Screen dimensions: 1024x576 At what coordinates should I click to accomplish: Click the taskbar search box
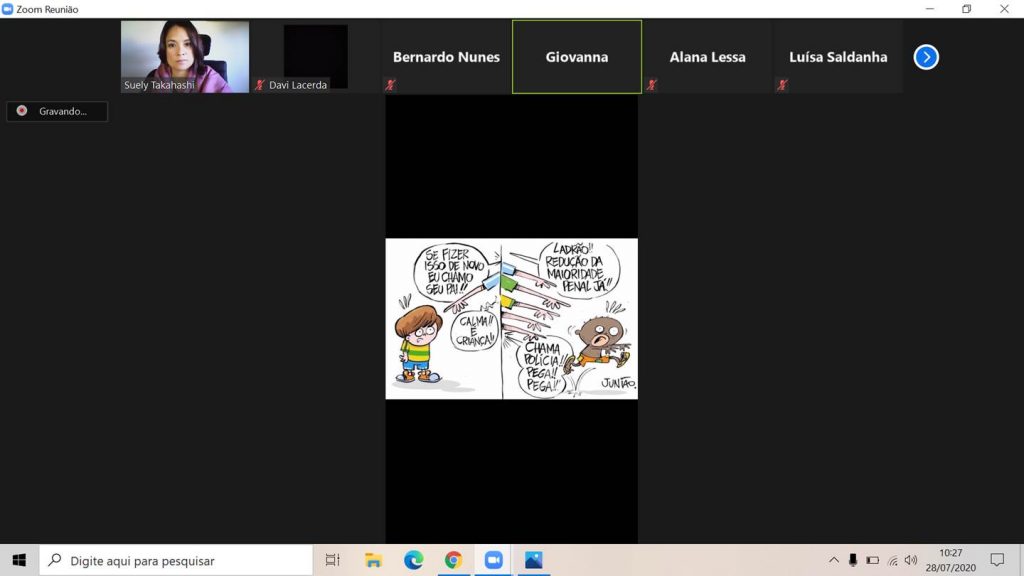176,560
